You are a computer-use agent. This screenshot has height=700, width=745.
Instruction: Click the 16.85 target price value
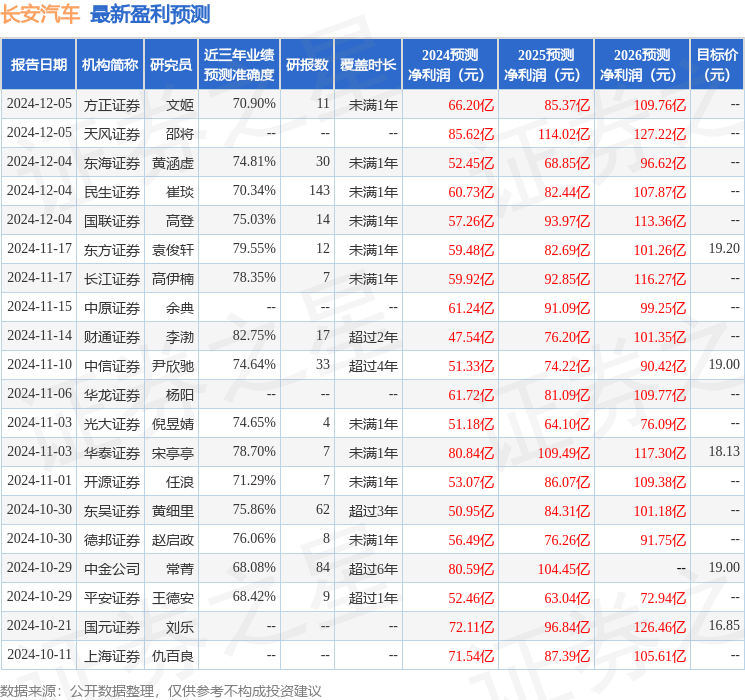(724, 625)
